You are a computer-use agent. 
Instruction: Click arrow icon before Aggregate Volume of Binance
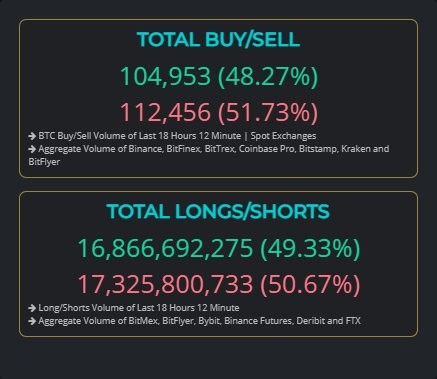[32, 149]
